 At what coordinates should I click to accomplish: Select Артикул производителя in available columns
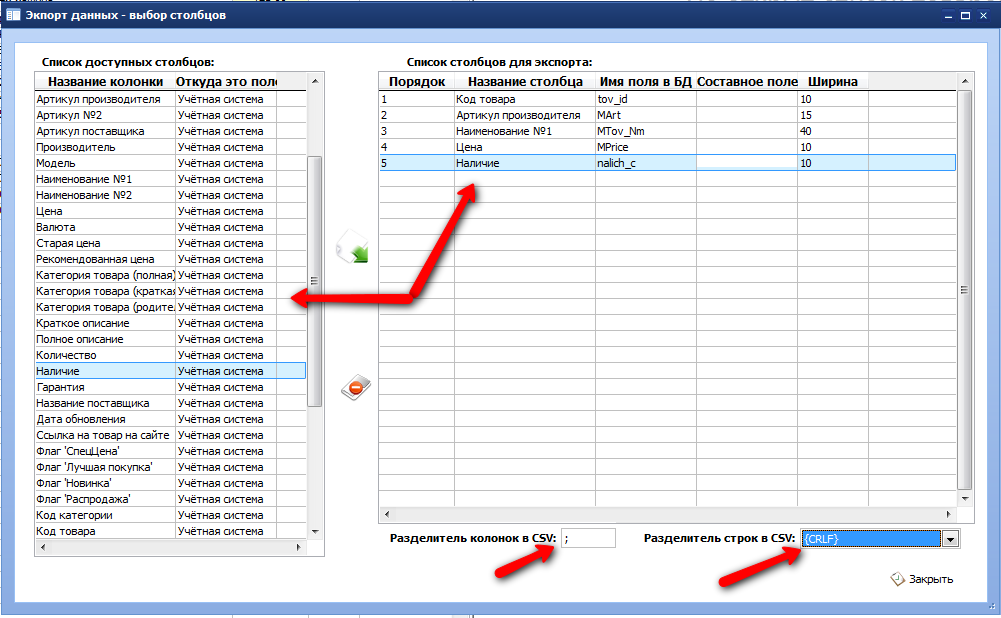tap(170, 99)
